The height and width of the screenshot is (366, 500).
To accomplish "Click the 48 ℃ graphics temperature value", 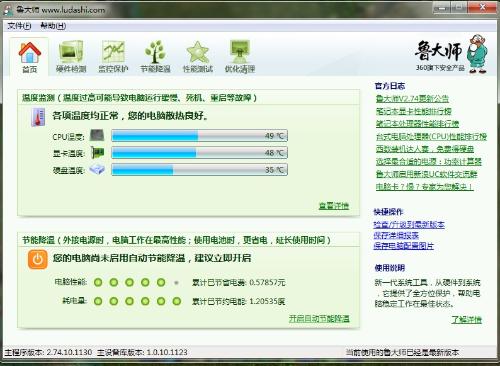I will [x=275, y=153].
